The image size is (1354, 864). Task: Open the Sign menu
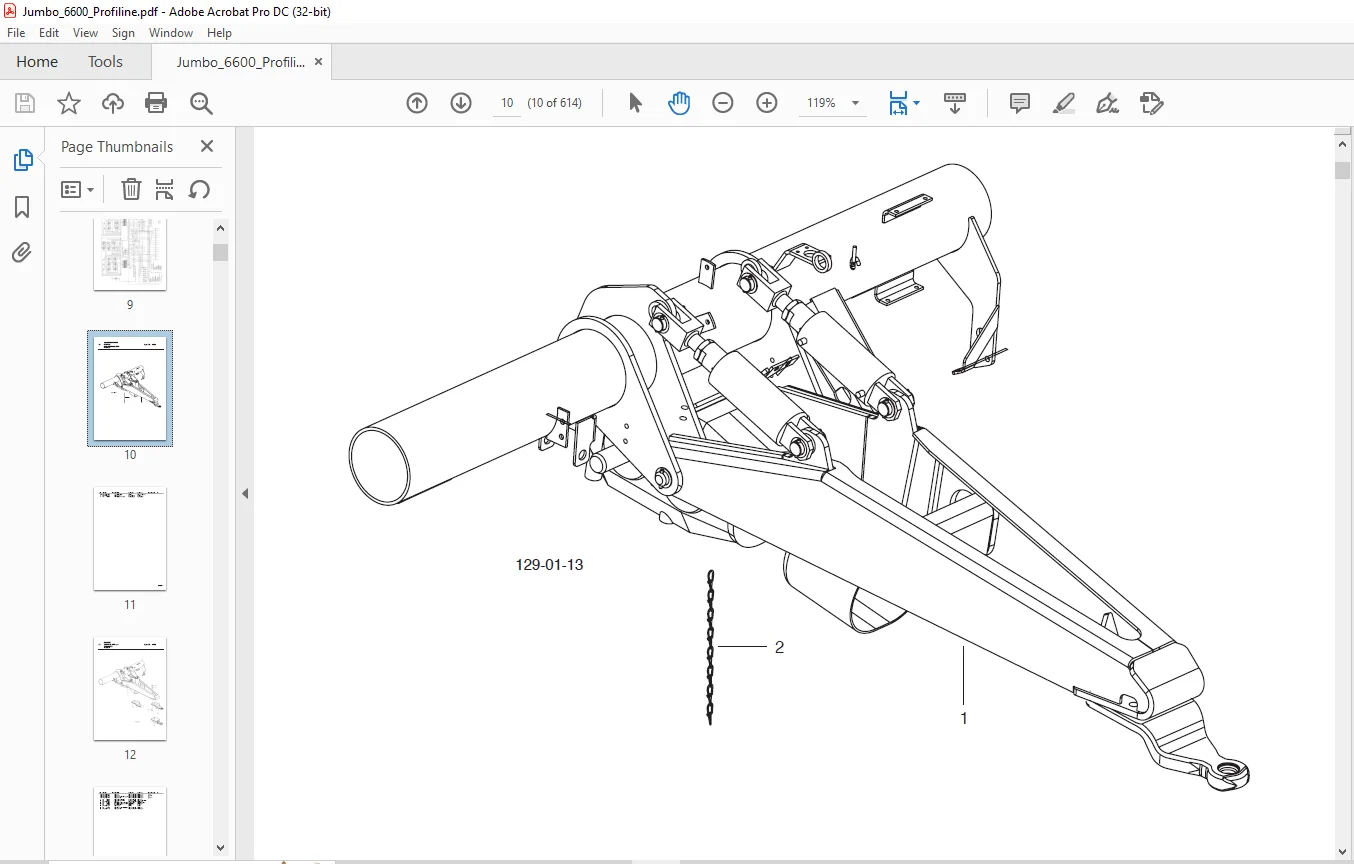(x=123, y=33)
